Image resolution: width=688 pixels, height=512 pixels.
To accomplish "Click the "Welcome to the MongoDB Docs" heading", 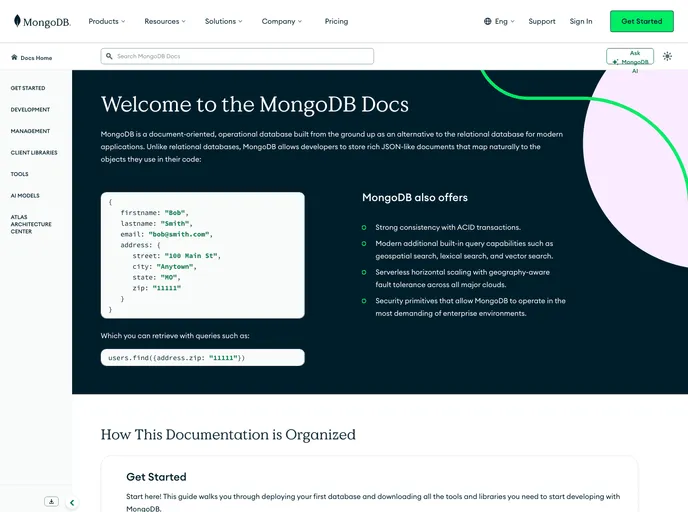I will click(x=254, y=104).
